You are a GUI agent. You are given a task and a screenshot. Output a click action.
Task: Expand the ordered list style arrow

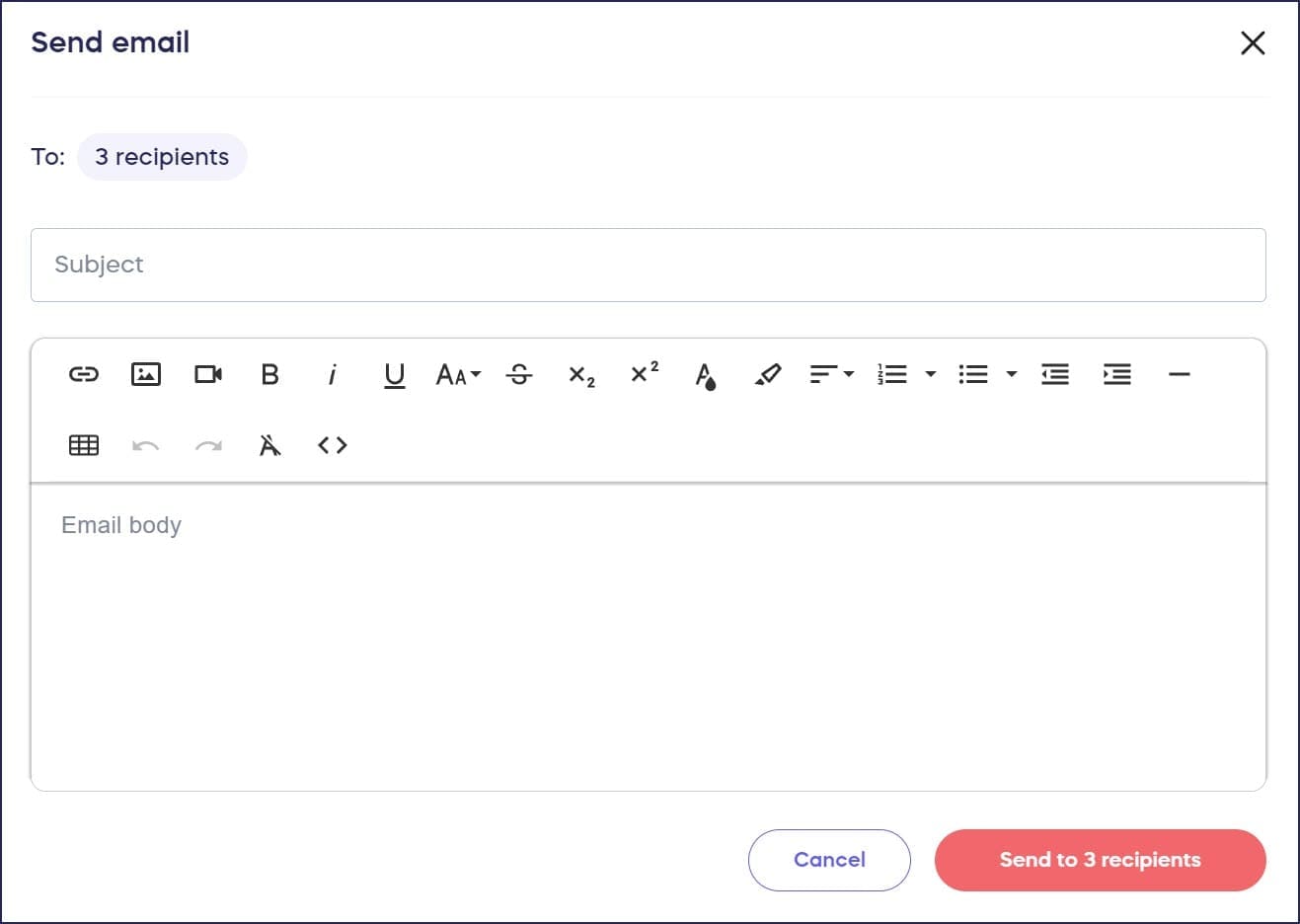[x=930, y=374]
